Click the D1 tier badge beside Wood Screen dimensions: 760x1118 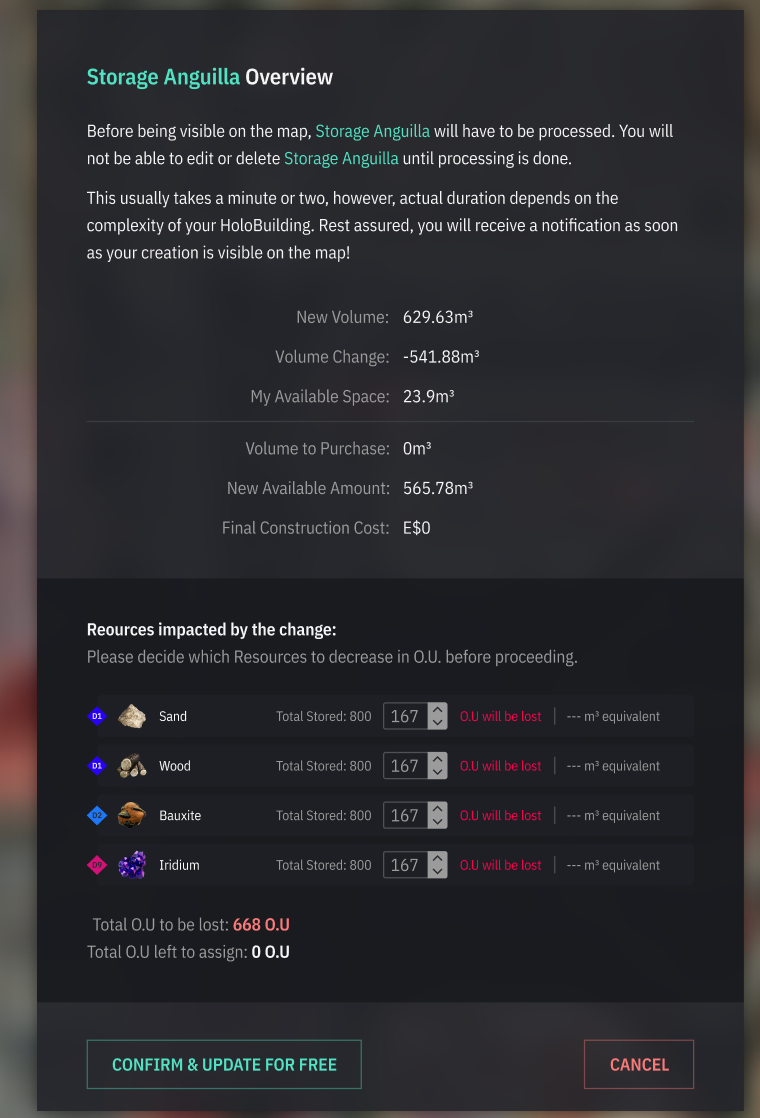[x=97, y=766]
